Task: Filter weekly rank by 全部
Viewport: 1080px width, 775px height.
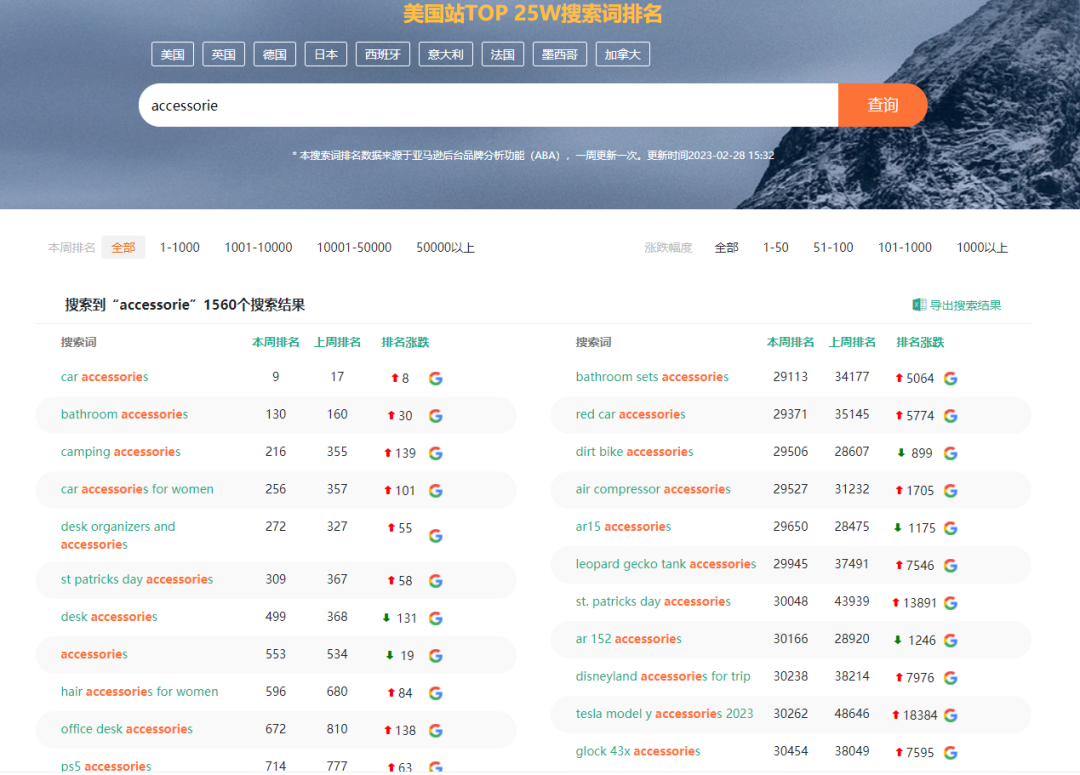Action: click(123, 247)
